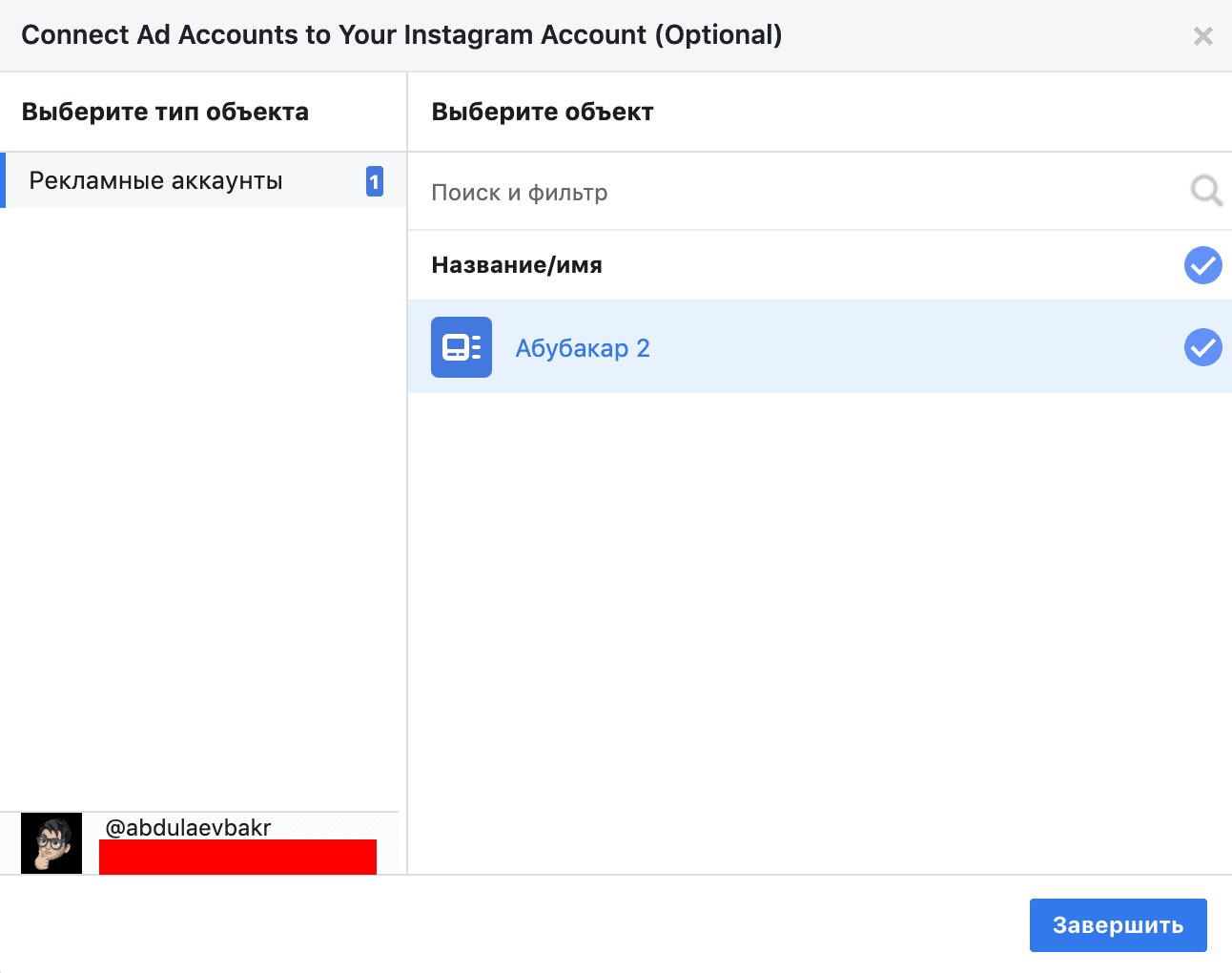This screenshot has width=1232, height=973.
Task: Click the magnifying glass search icon
Action: coord(1206,191)
